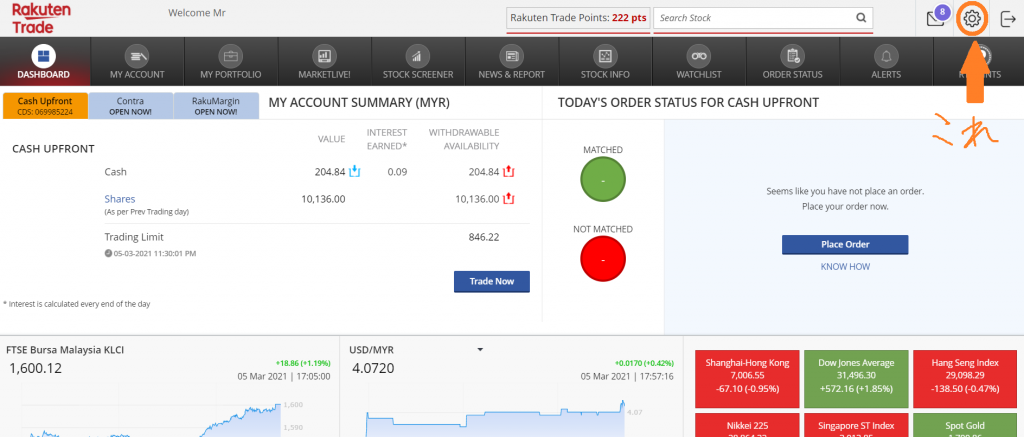Screen dimensions: 1024x437
Task: Click the KLCI value 1,600.12
Action: (x=35, y=368)
